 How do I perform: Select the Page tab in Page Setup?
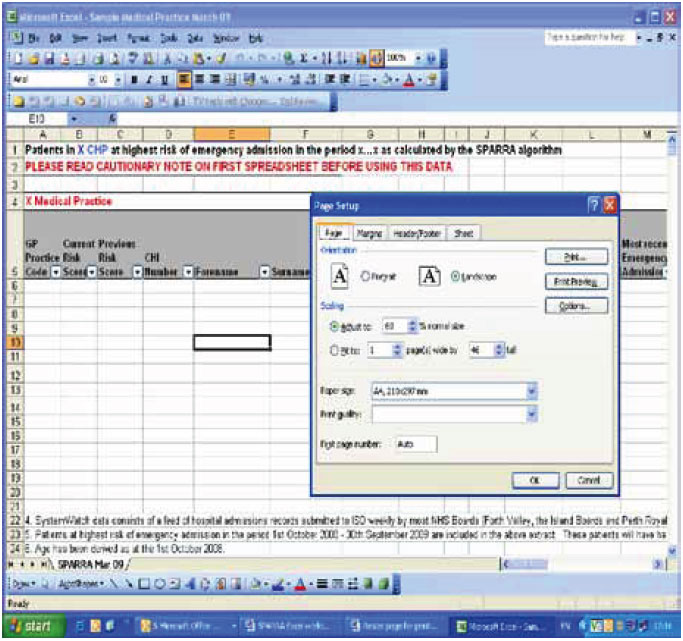pyautogui.click(x=334, y=233)
